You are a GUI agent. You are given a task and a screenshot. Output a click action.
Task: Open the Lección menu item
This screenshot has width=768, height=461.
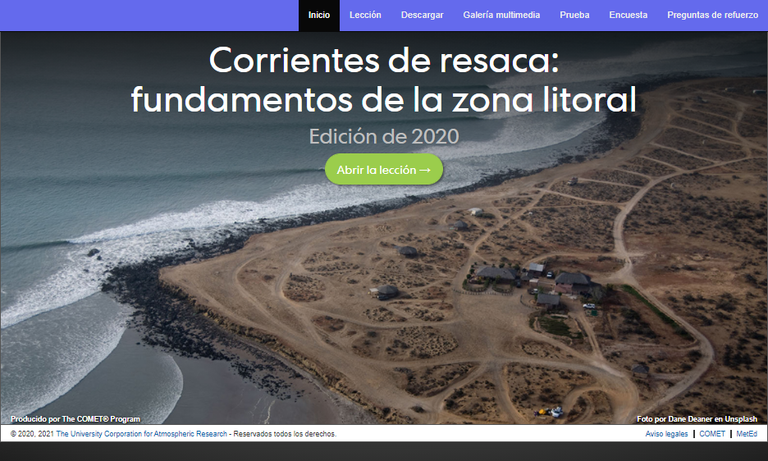[365, 15]
